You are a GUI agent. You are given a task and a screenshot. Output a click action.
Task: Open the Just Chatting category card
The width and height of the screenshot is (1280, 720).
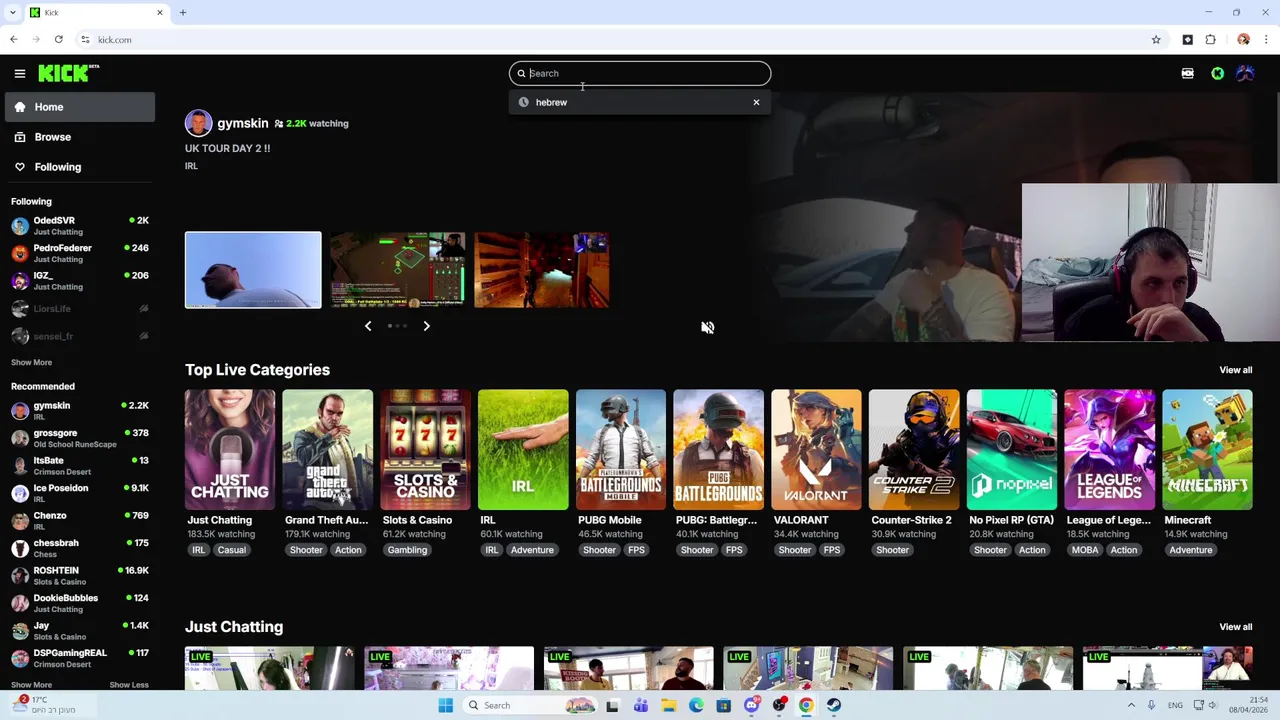coord(230,450)
